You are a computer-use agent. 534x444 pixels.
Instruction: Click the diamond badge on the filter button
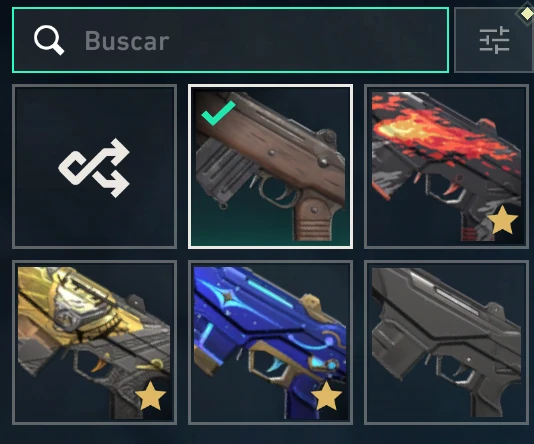point(526,14)
